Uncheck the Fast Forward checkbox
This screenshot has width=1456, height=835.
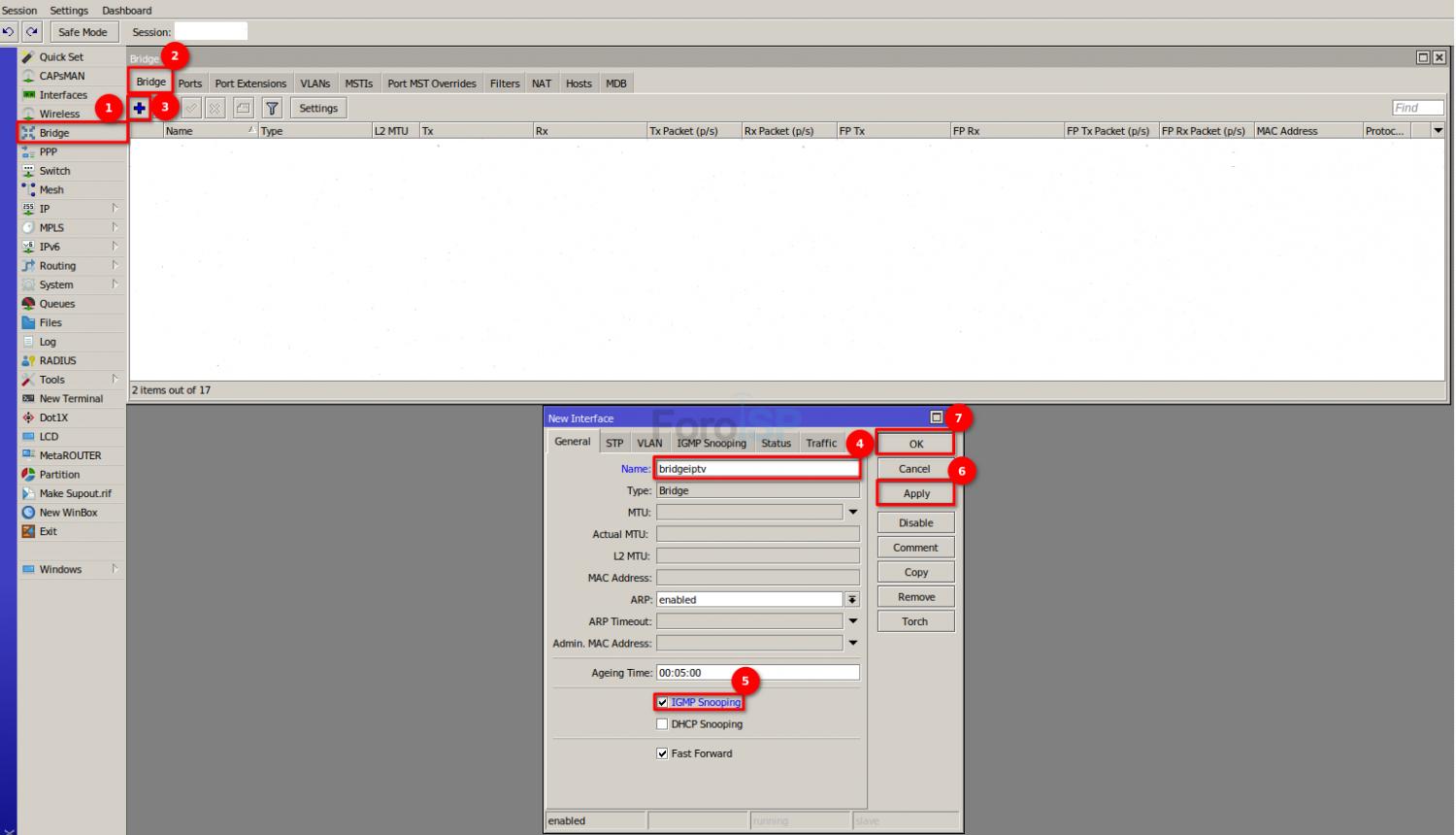pos(662,753)
